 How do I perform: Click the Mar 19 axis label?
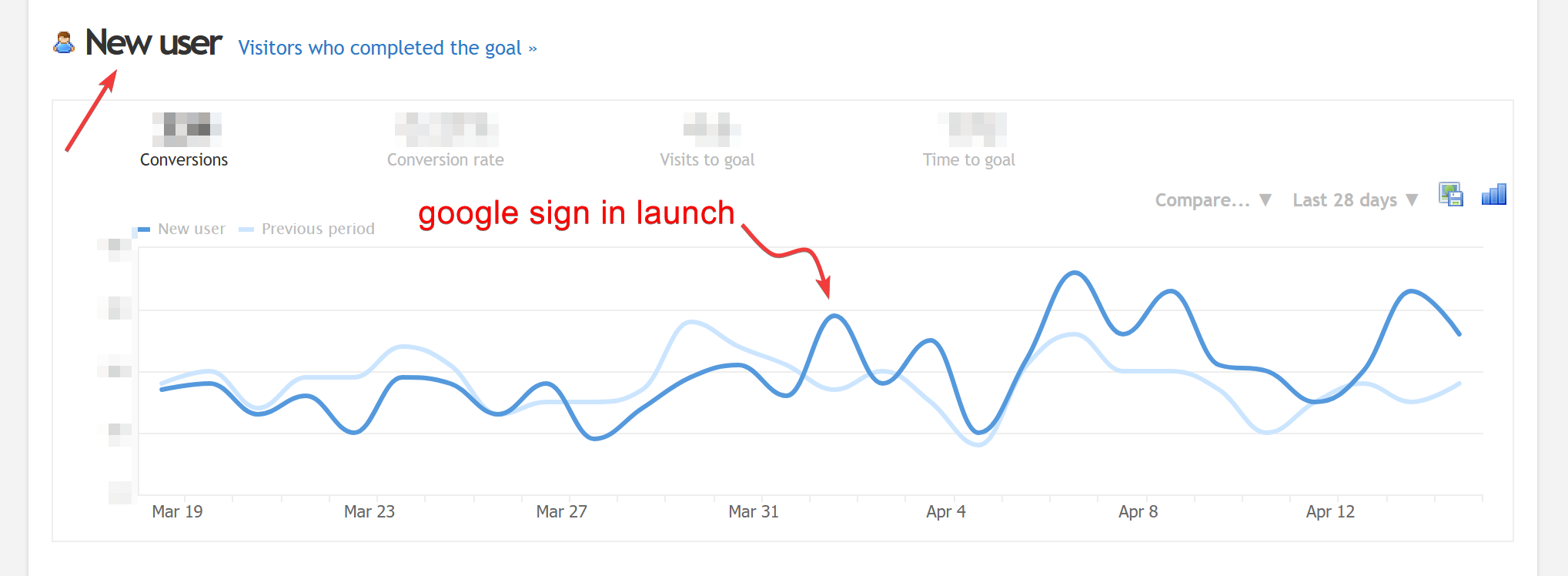coord(177,511)
